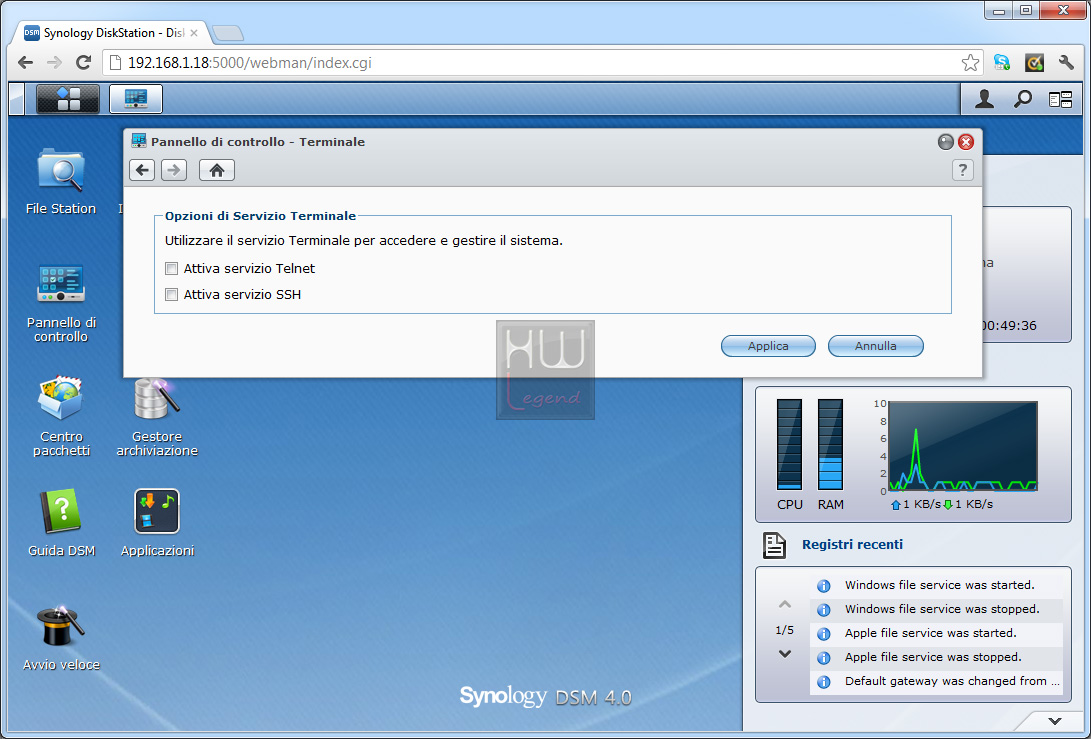Click the show desktop strip left of the main menu button
Screen dimensions: 1091x739
pyautogui.click(x=17, y=99)
